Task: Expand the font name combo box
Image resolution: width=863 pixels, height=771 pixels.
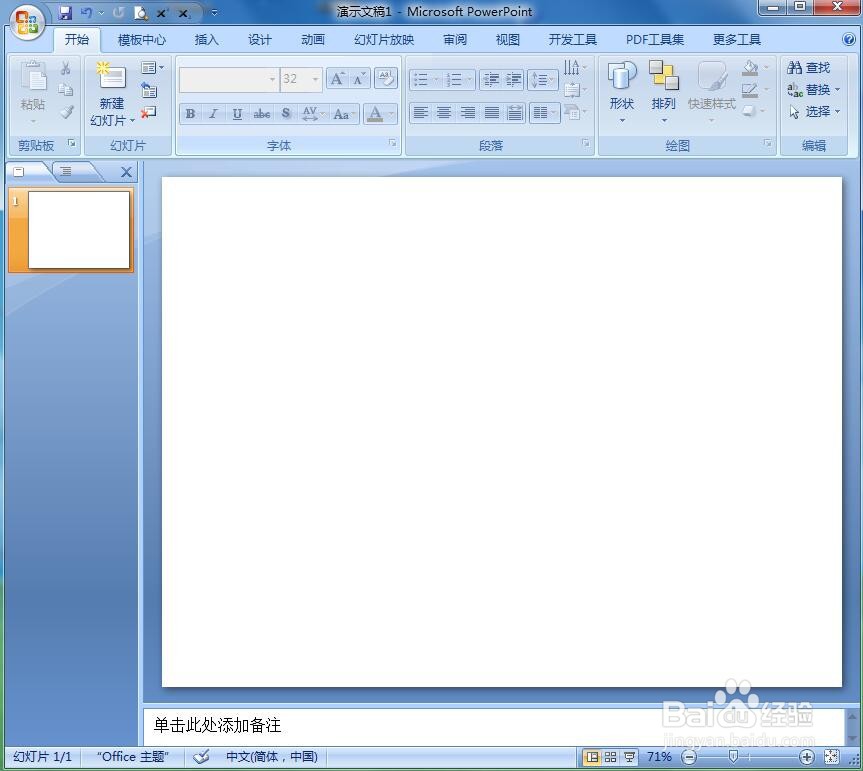Action: [x=272, y=79]
